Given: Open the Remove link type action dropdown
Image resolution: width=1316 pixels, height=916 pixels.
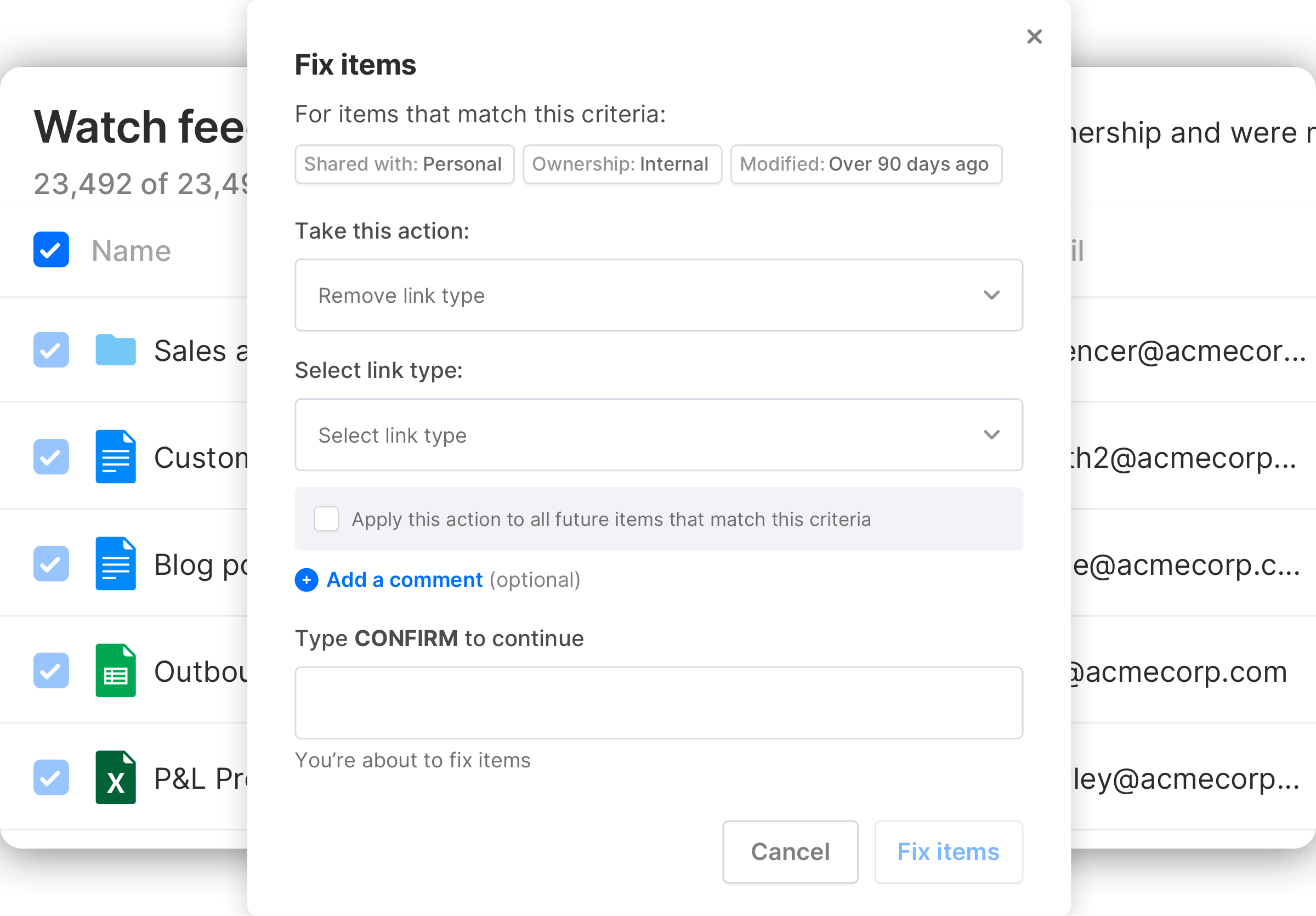Looking at the screenshot, I should pyautogui.click(x=658, y=295).
